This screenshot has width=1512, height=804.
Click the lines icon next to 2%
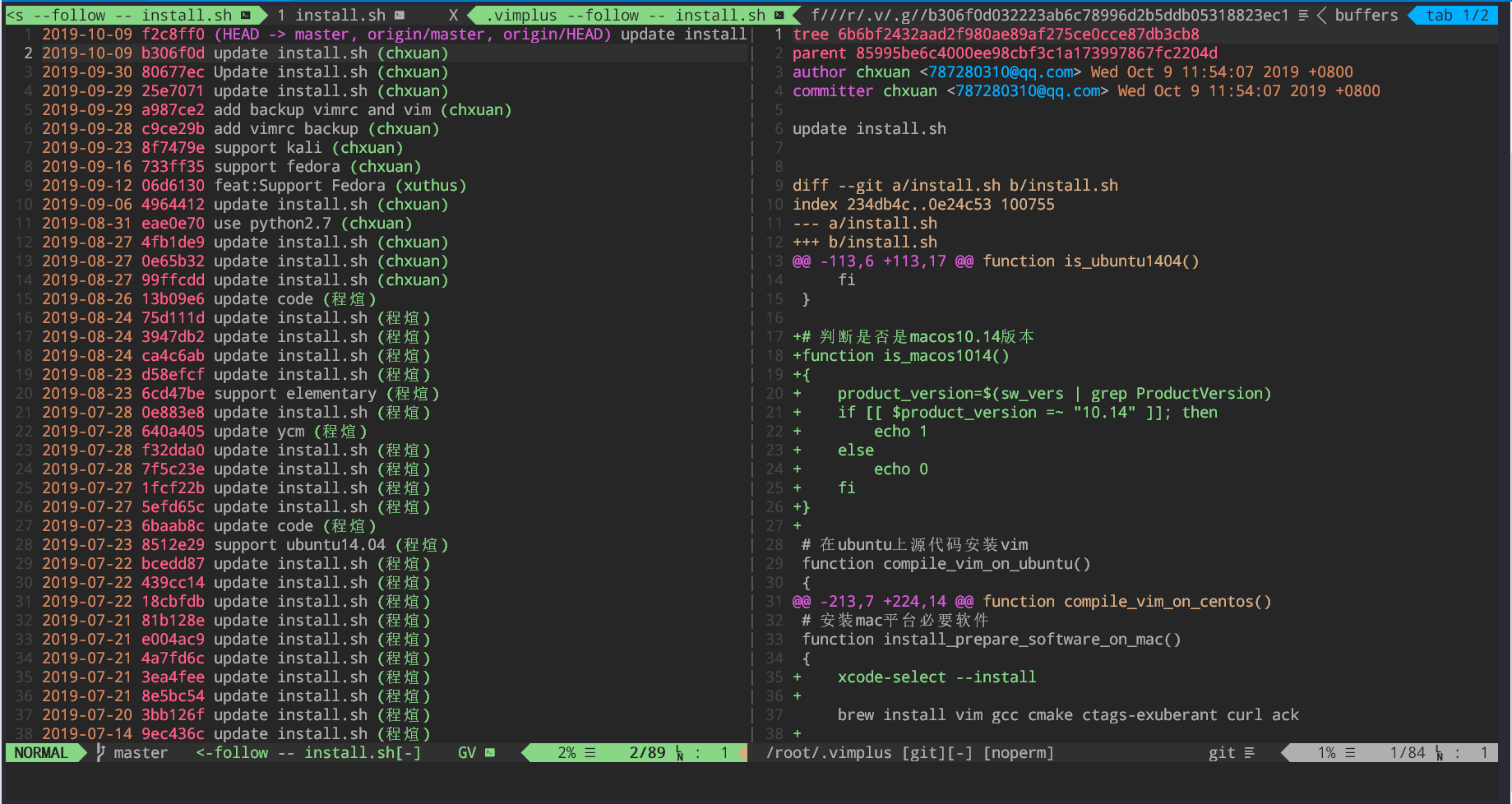pos(590,752)
